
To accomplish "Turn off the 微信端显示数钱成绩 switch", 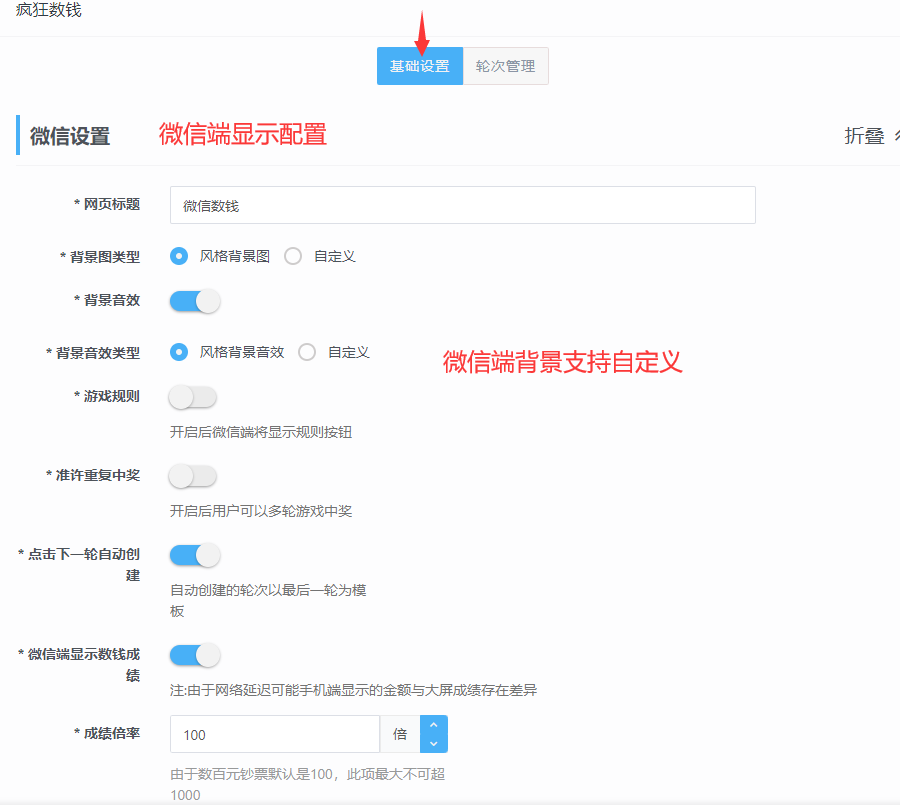I will coord(193,655).
